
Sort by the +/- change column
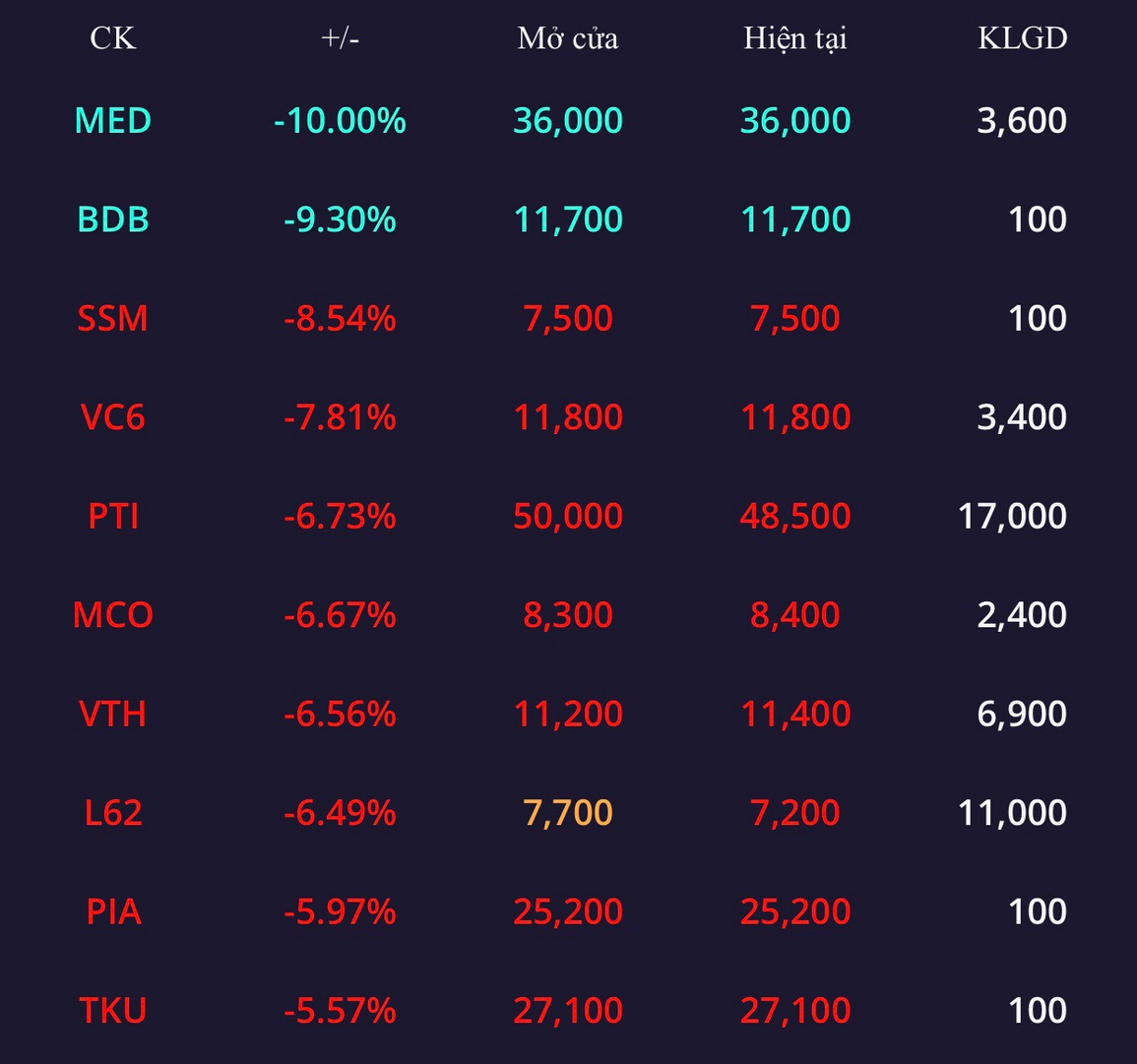(340, 38)
